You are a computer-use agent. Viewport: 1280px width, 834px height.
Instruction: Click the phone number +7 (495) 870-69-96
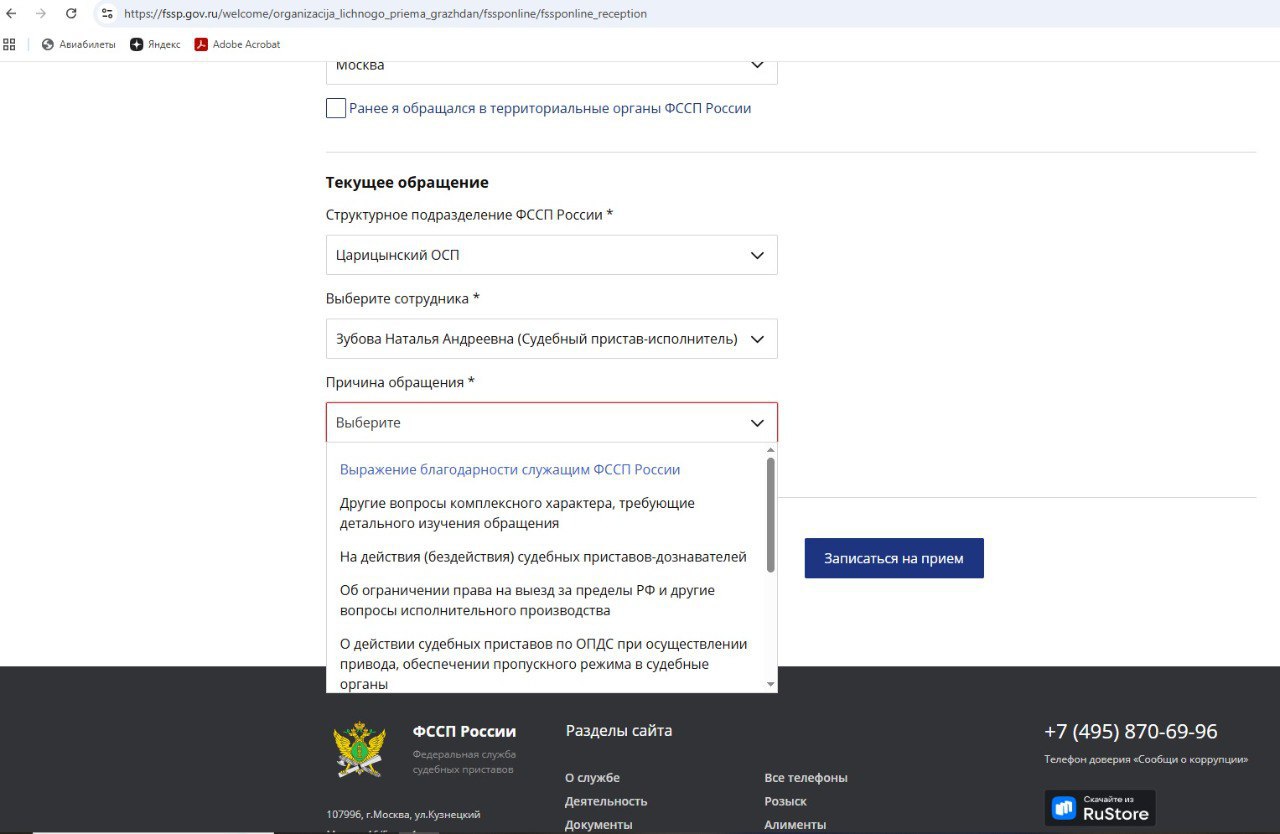click(1131, 732)
